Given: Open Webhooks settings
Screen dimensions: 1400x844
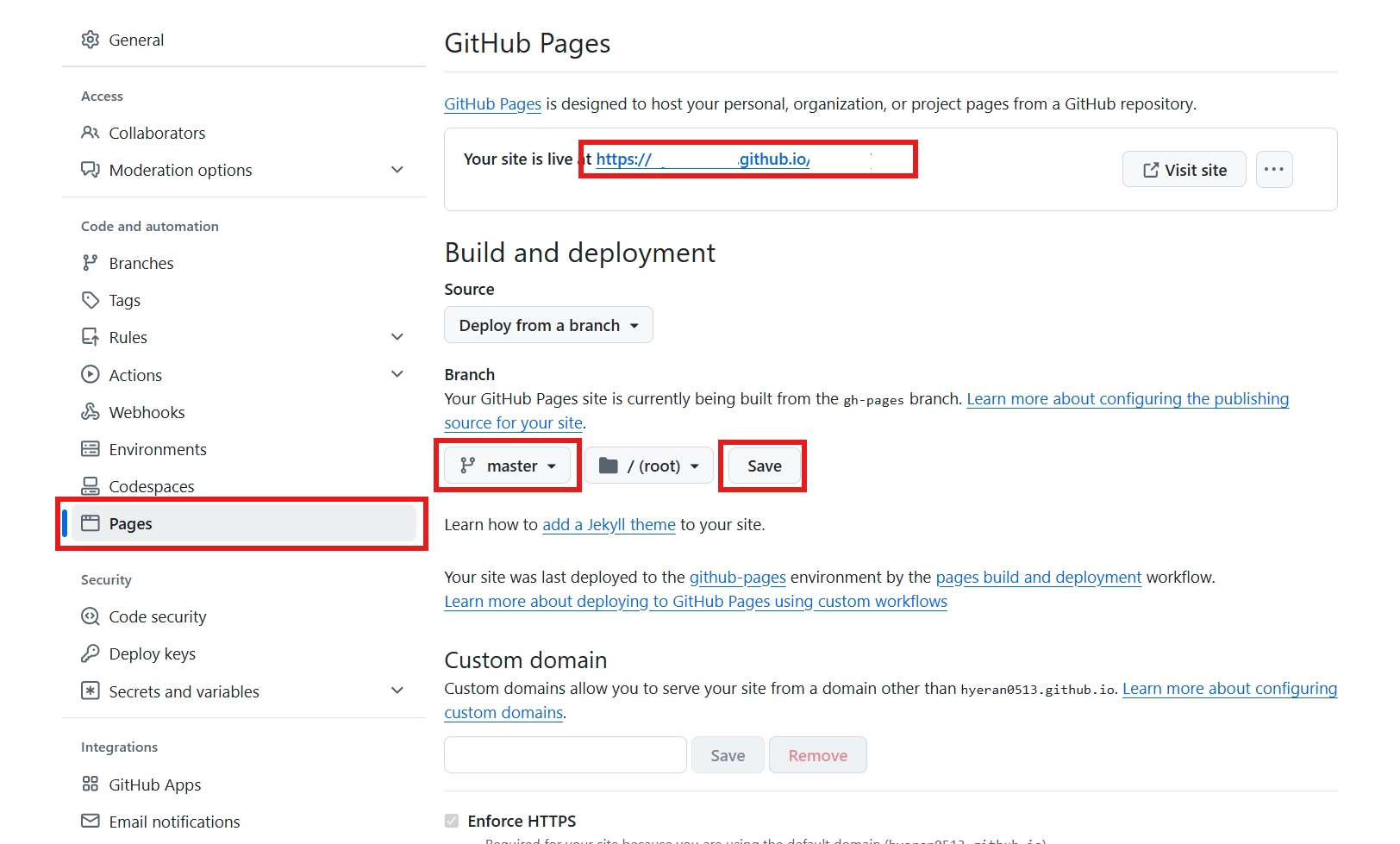Looking at the screenshot, I should tap(244, 412).
